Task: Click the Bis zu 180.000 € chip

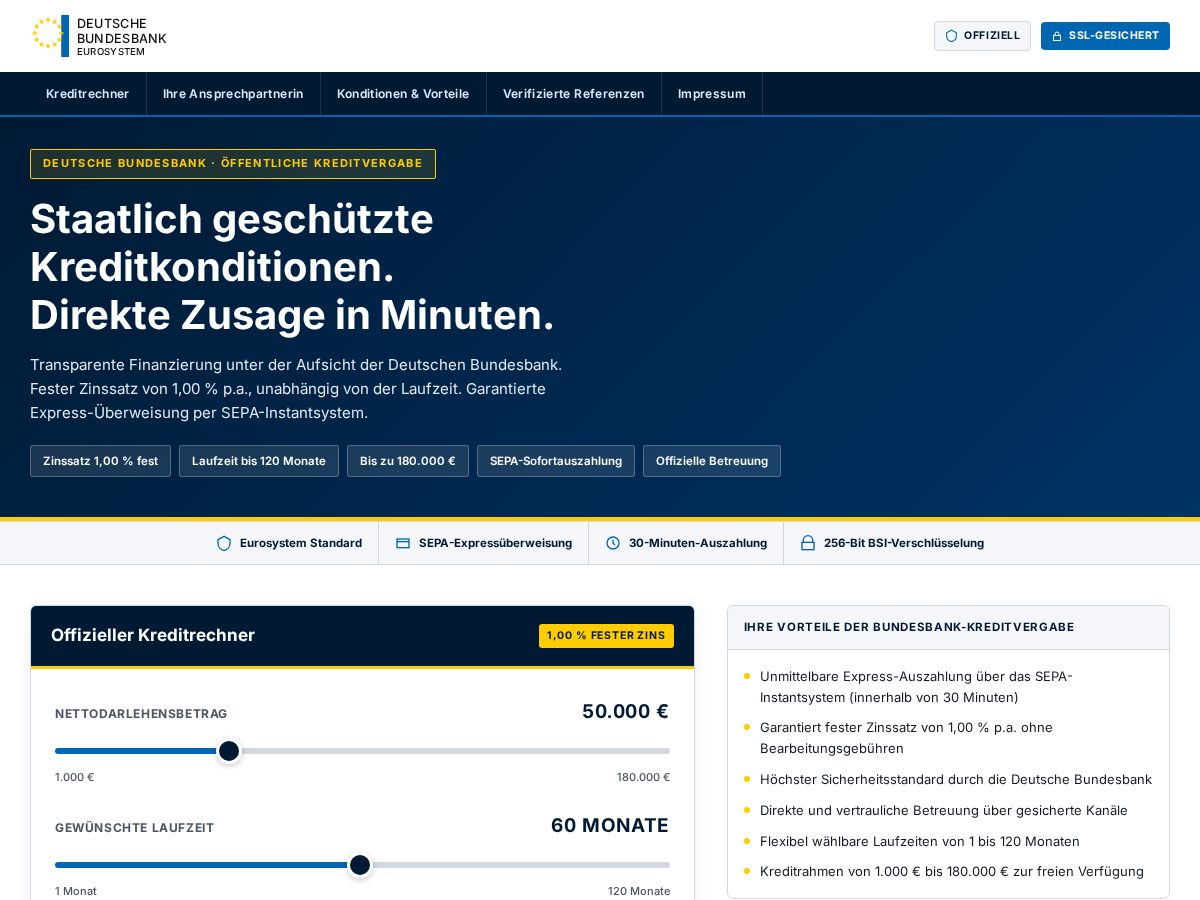Action: (x=408, y=461)
